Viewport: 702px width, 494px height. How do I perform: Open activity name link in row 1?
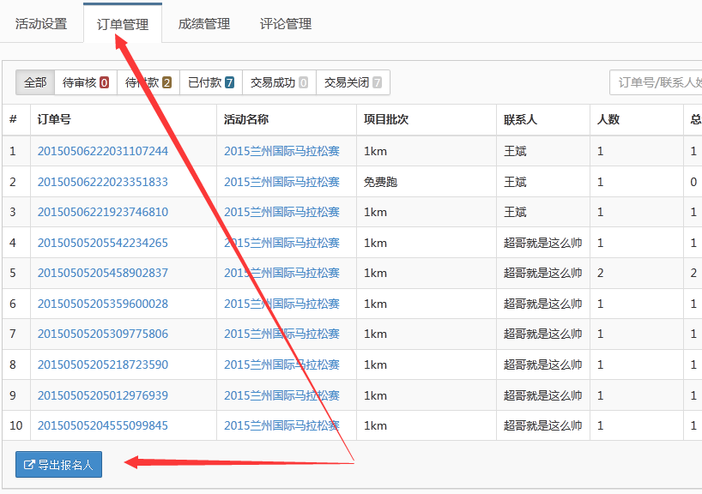[x=282, y=151]
